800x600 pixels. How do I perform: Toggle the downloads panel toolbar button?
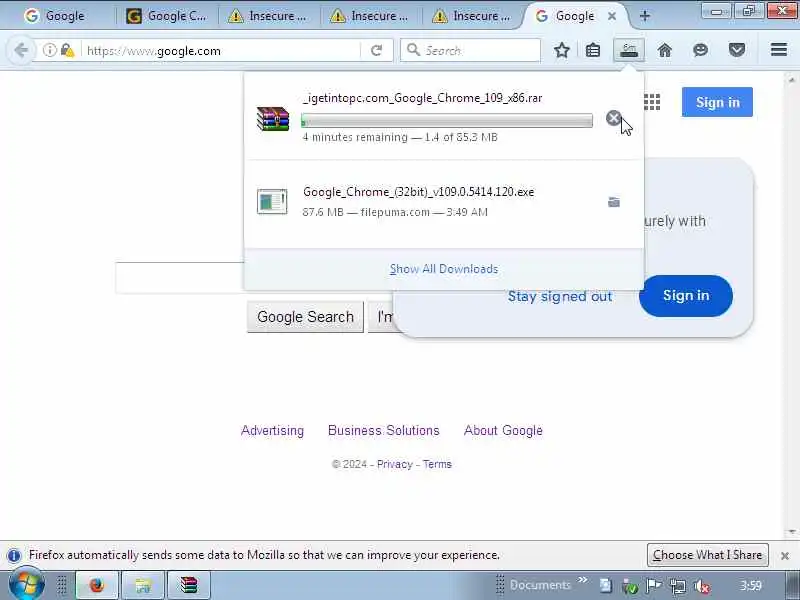629,50
